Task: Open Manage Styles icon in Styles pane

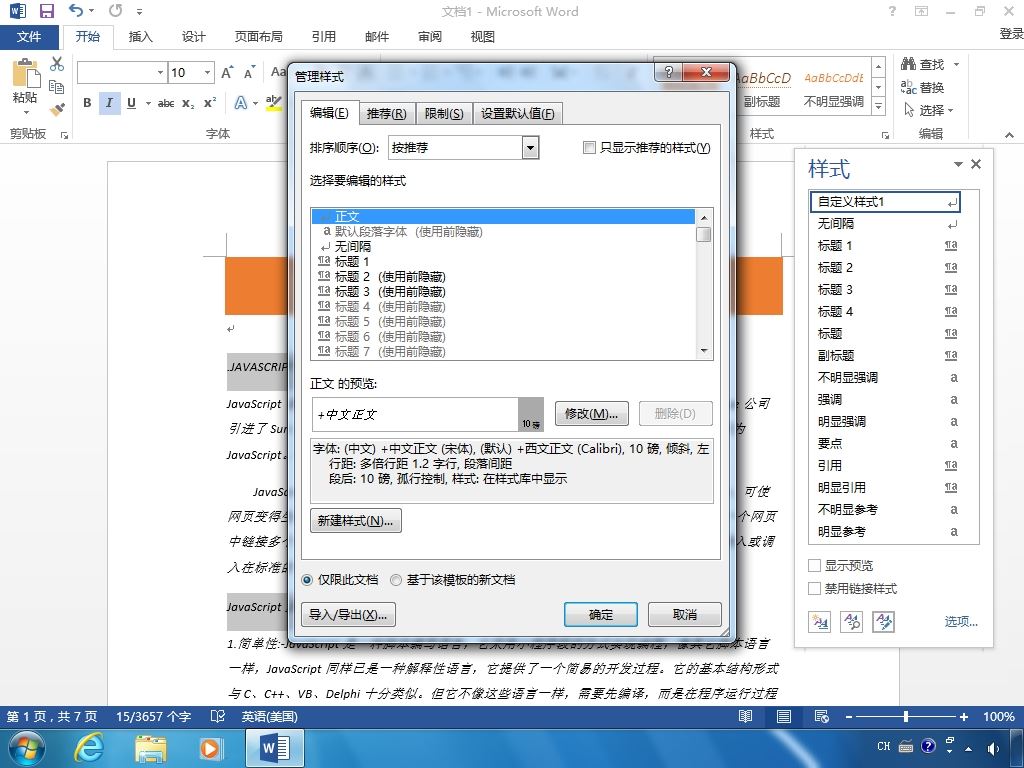Action: pos(884,621)
